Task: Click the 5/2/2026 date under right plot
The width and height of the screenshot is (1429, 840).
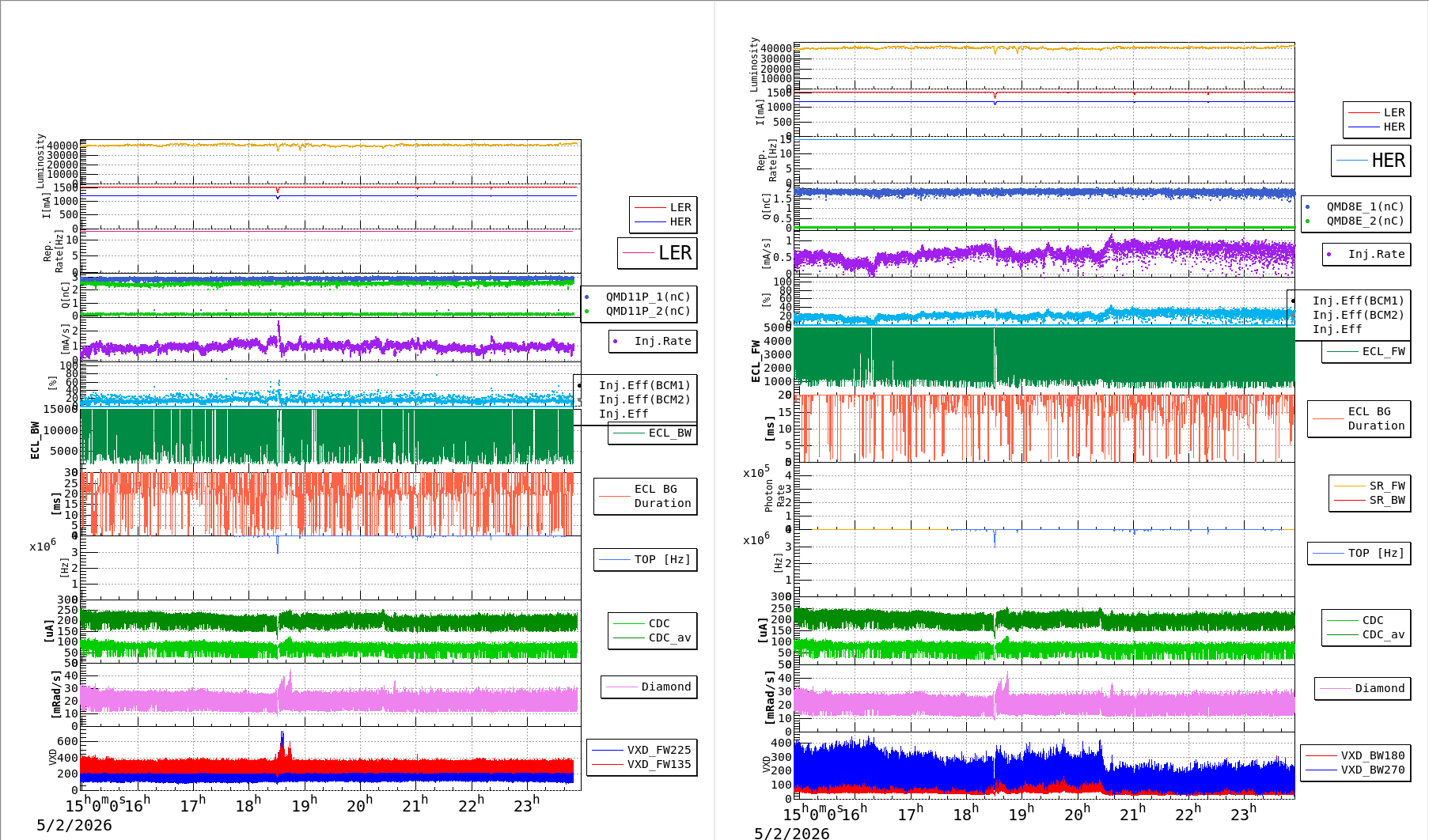Action: click(792, 834)
